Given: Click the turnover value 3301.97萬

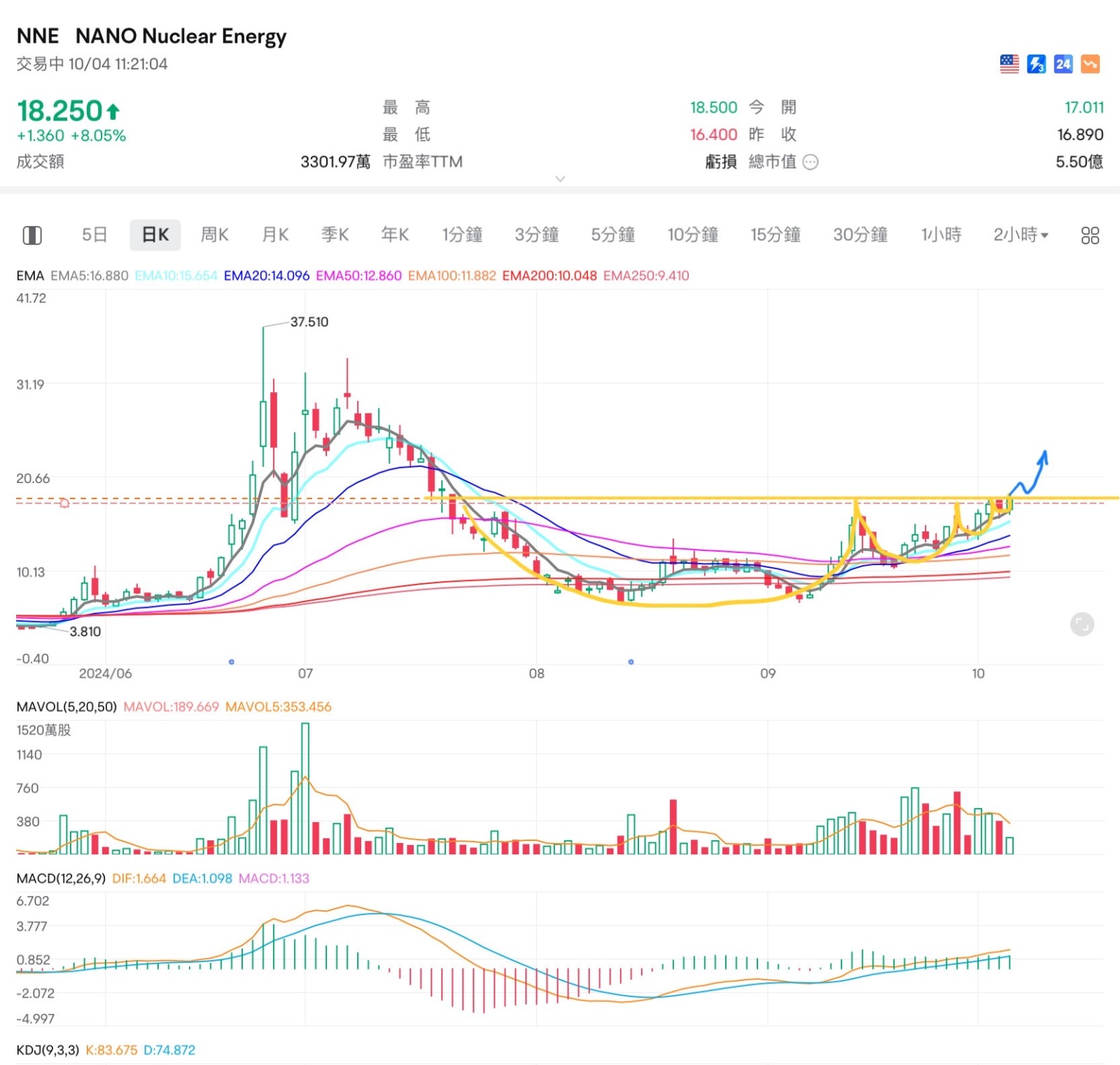Looking at the screenshot, I should [335, 162].
